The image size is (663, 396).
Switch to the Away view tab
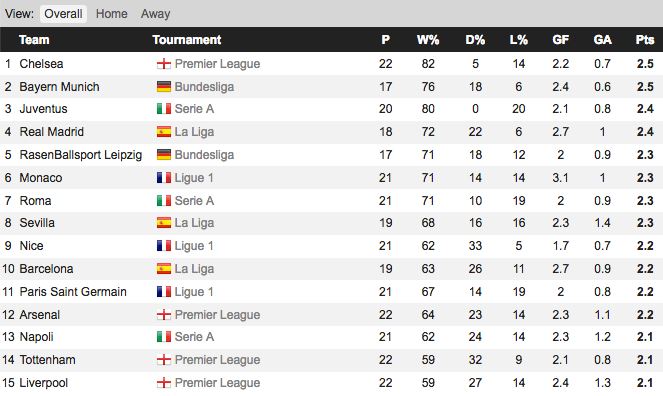point(156,14)
